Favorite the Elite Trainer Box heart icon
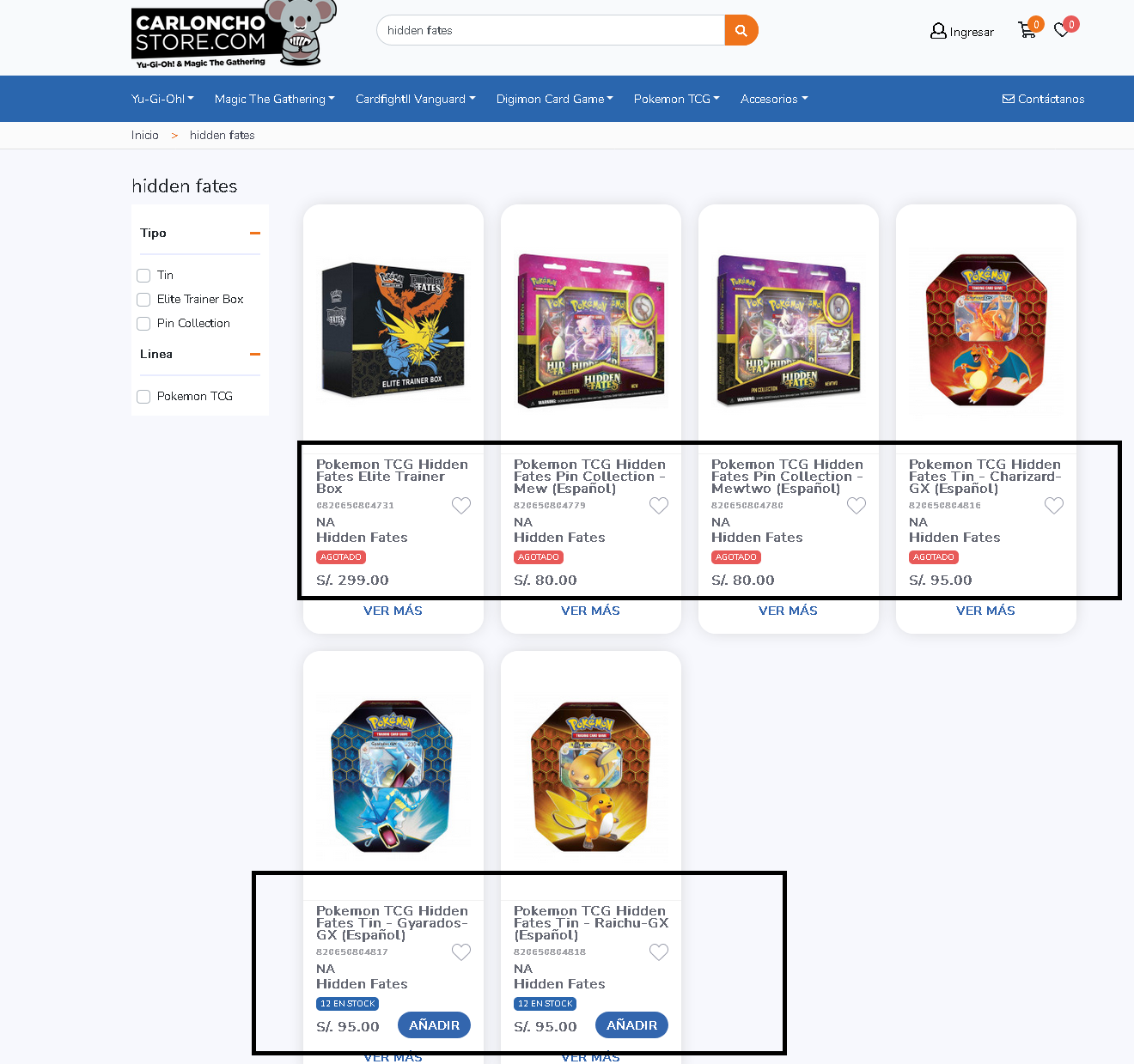The image size is (1134, 1064). click(461, 506)
